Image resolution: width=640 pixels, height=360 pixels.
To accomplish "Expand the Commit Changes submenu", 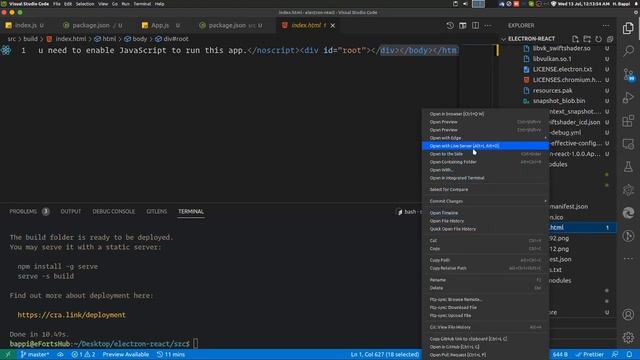I will (x=485, y=201).
